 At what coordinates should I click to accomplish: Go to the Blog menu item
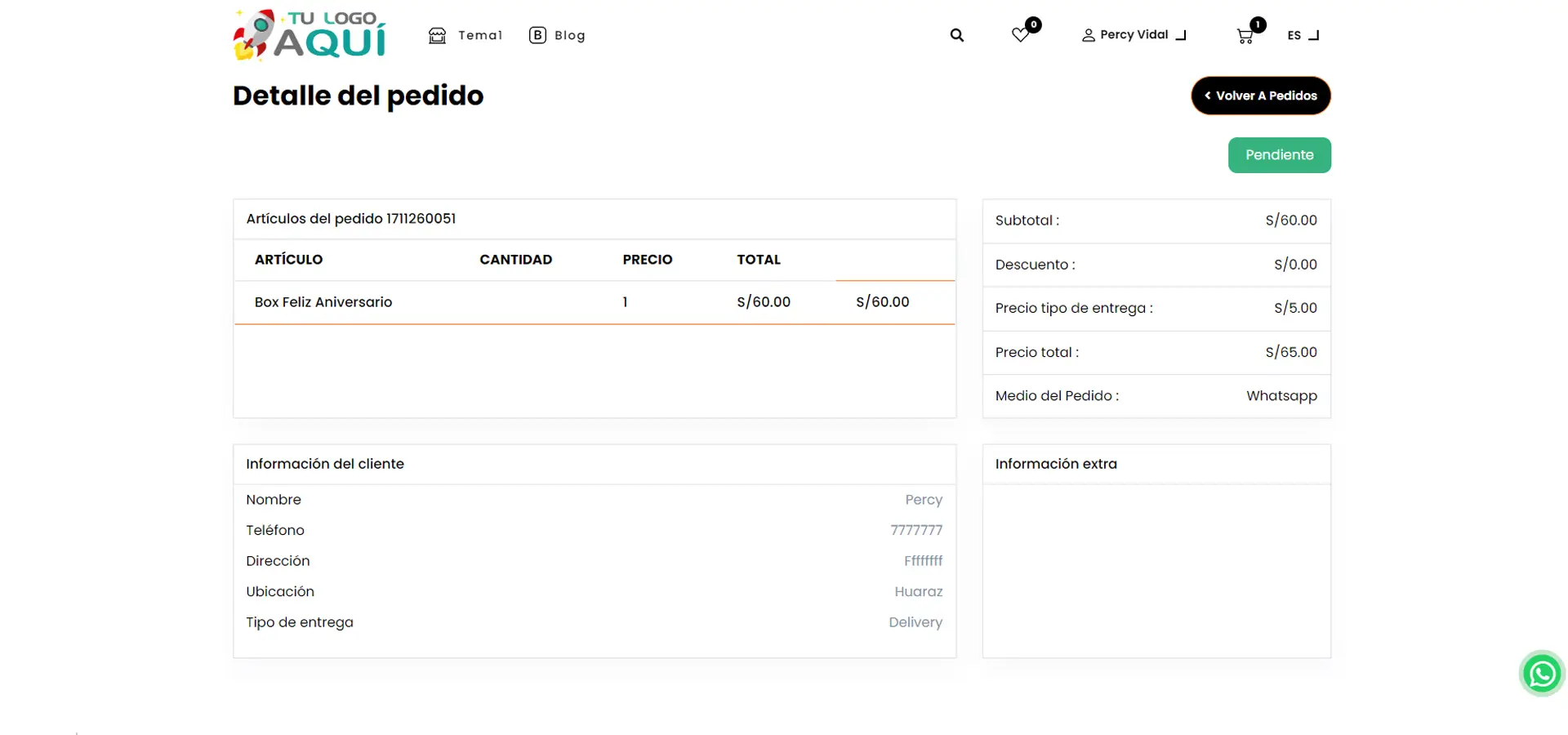tap(569, 35)
